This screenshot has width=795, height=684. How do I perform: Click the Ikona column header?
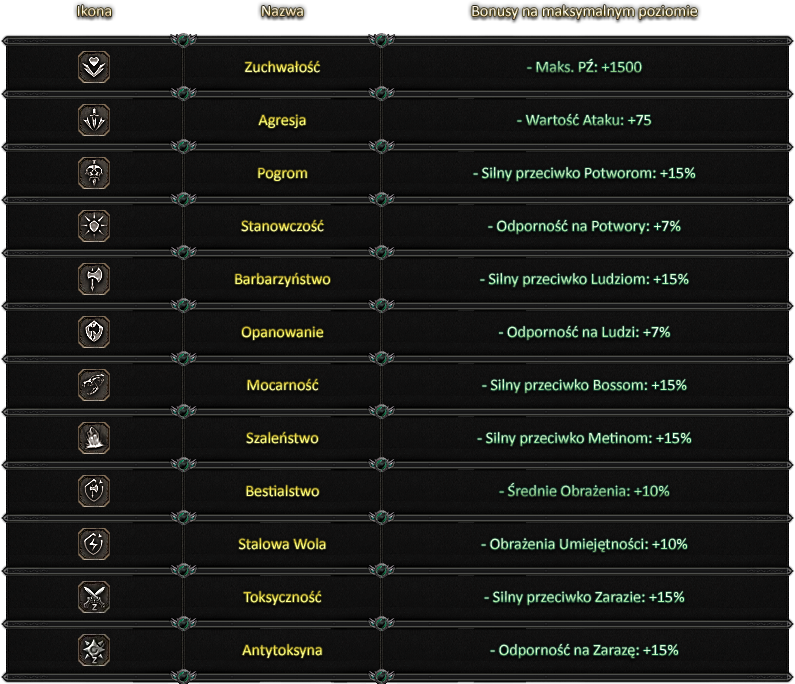point(94,11)
